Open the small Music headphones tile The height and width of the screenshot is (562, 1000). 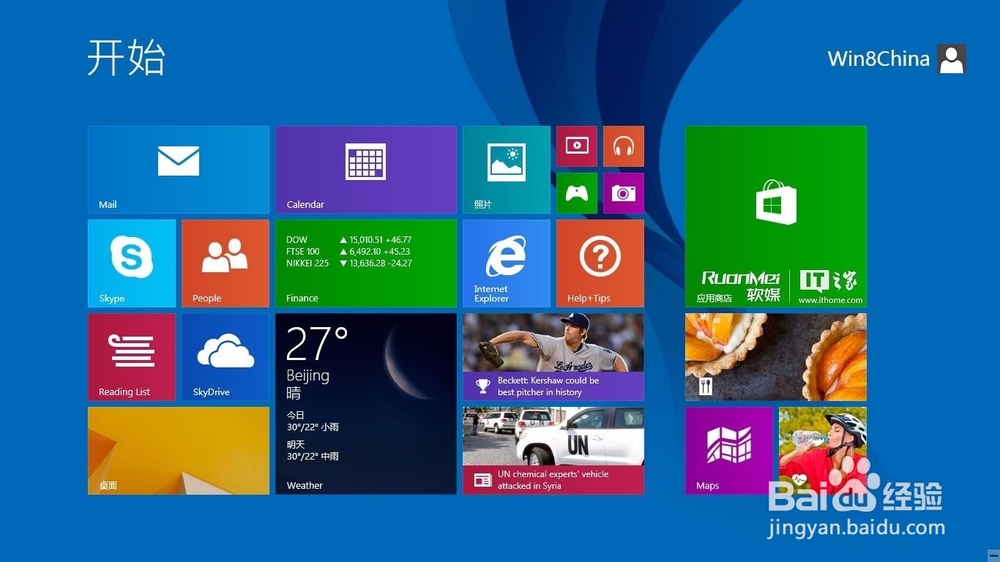click(x=624, y=147)
